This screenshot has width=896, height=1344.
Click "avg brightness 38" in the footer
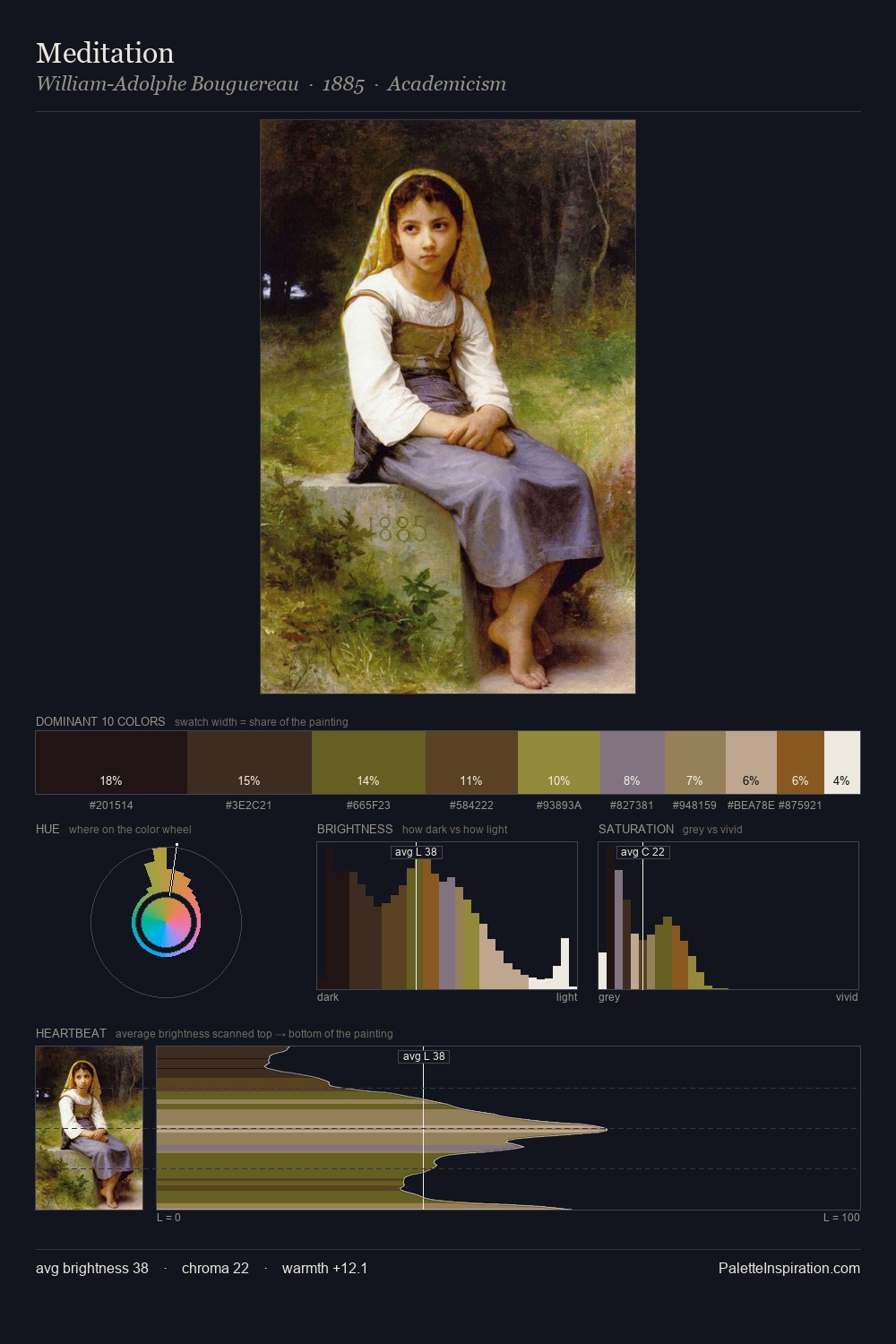tap(92, 1269)
